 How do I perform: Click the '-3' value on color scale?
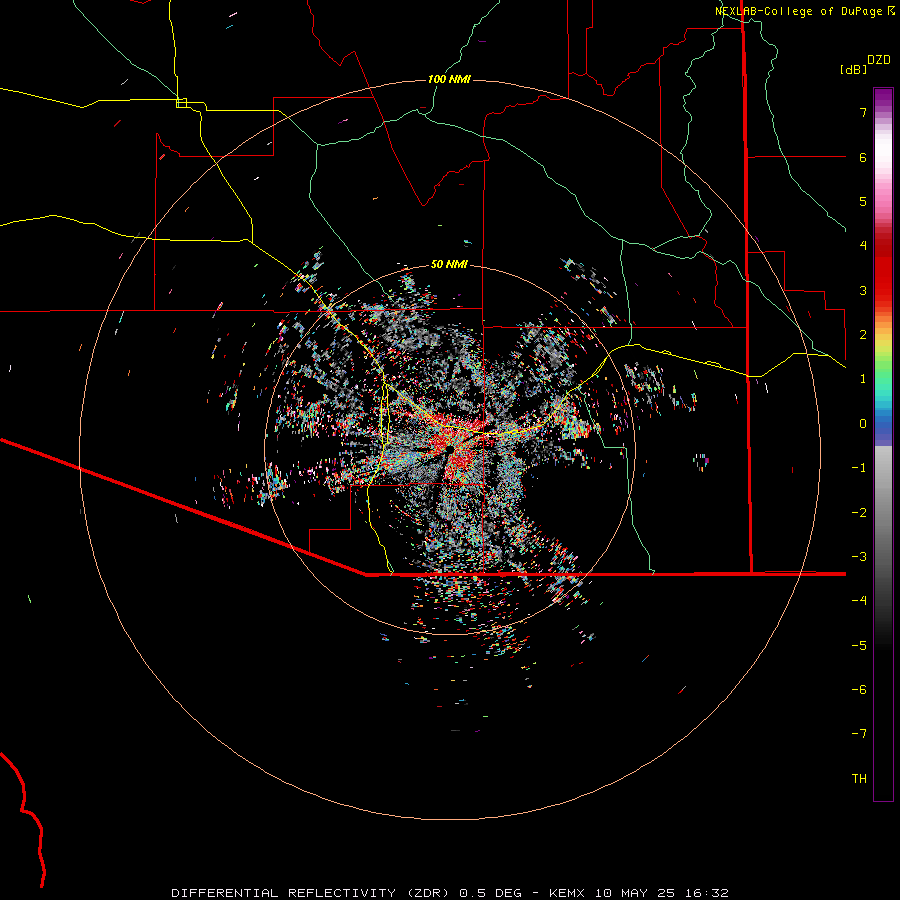click(x=859, y=557)
